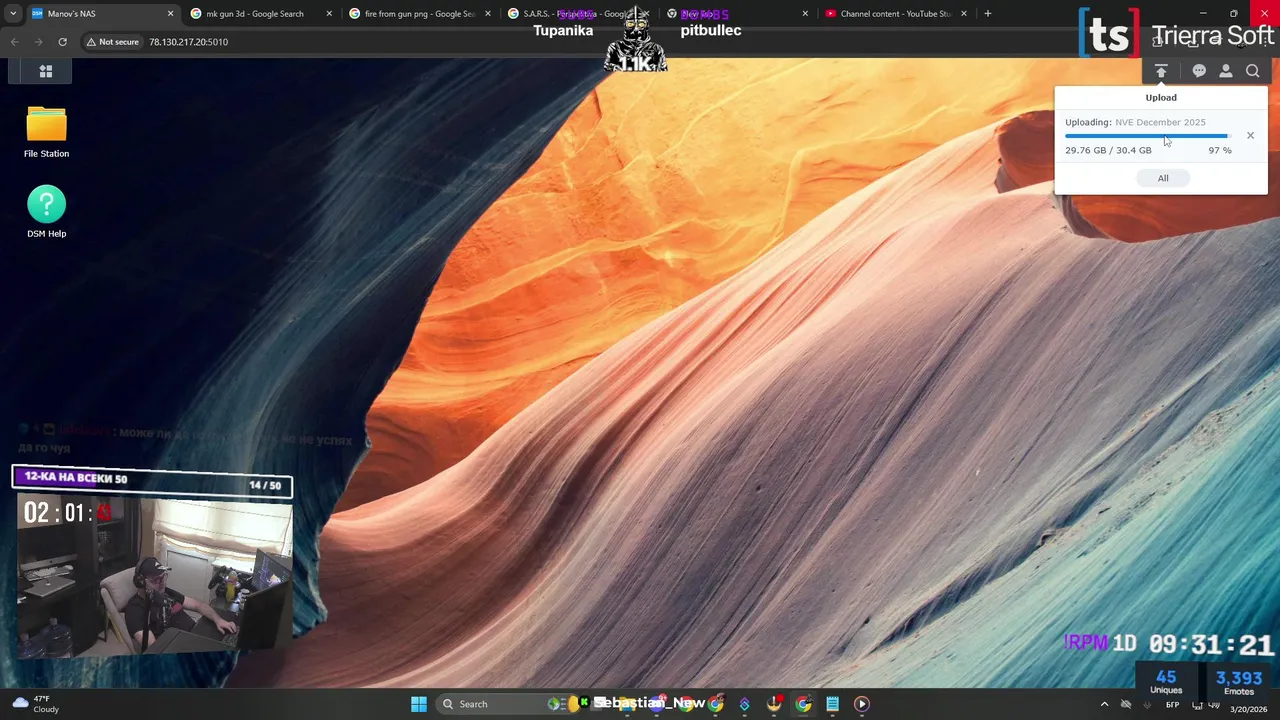Image resolution: width=1280 pixels, height=720 pixels.
Task: Cancel the NVE December 2025 upload
Action: 1250,135
